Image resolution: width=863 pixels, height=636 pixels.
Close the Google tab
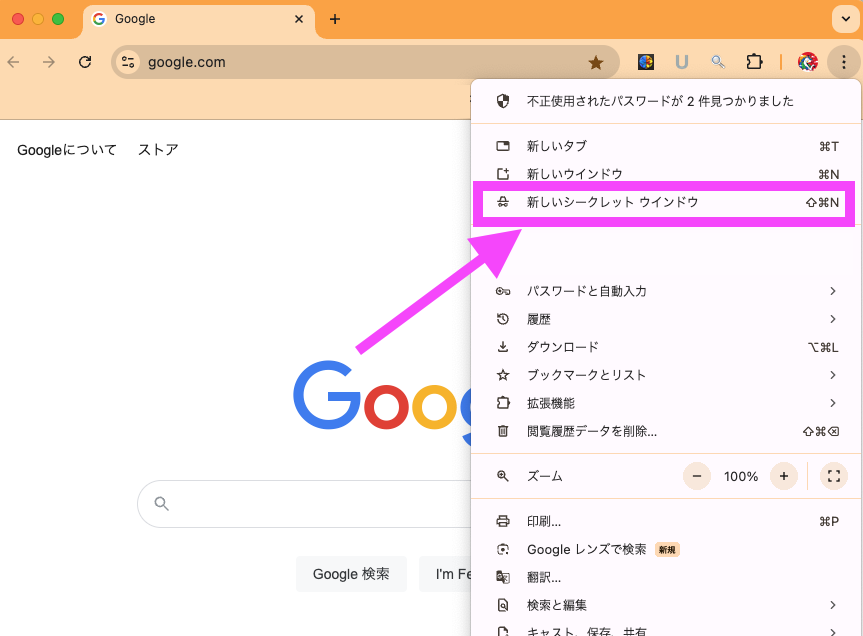[x=299, y=19]
